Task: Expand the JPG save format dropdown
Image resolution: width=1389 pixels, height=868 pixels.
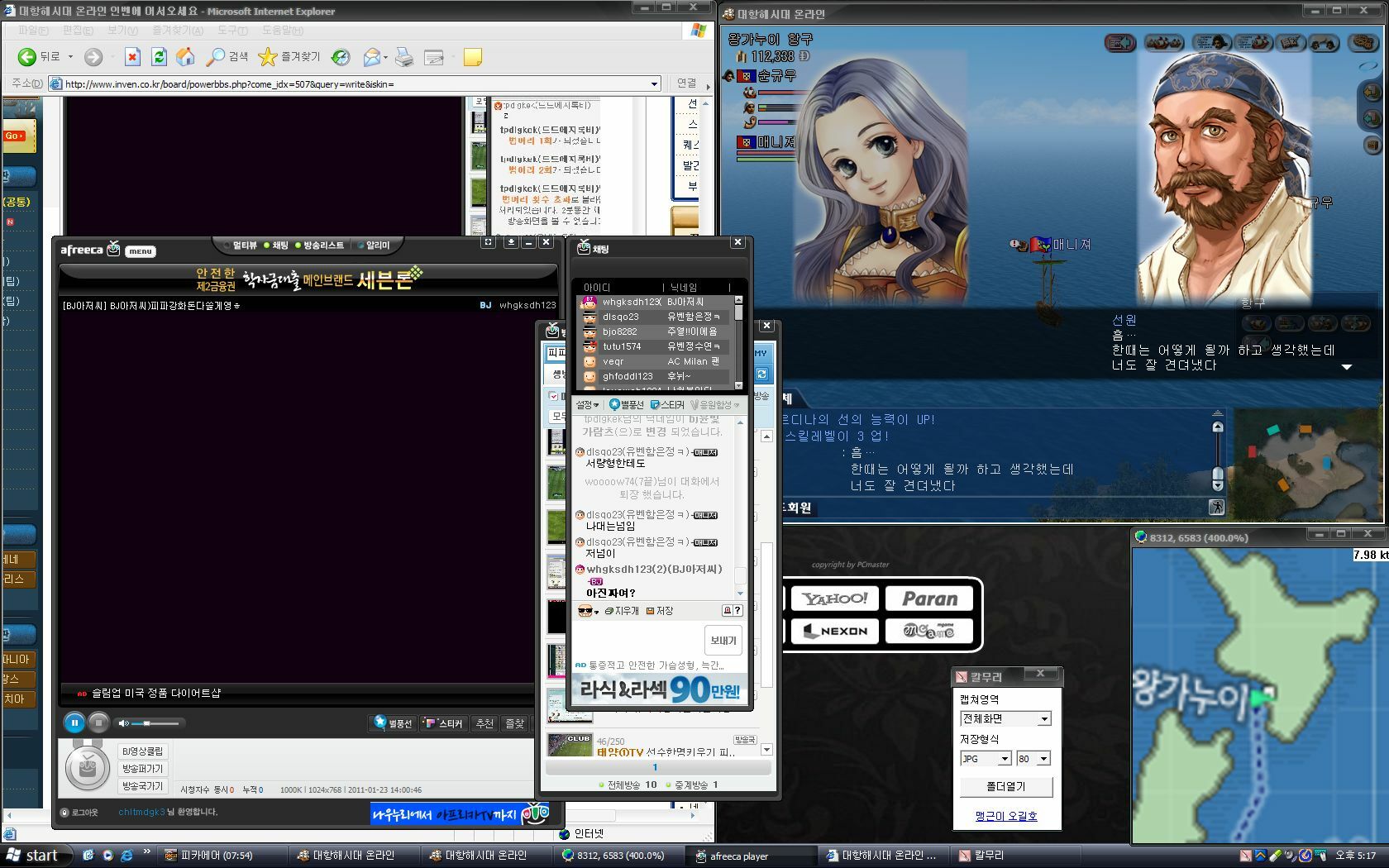Action: pyautogui.click(x=1004, y=759)
